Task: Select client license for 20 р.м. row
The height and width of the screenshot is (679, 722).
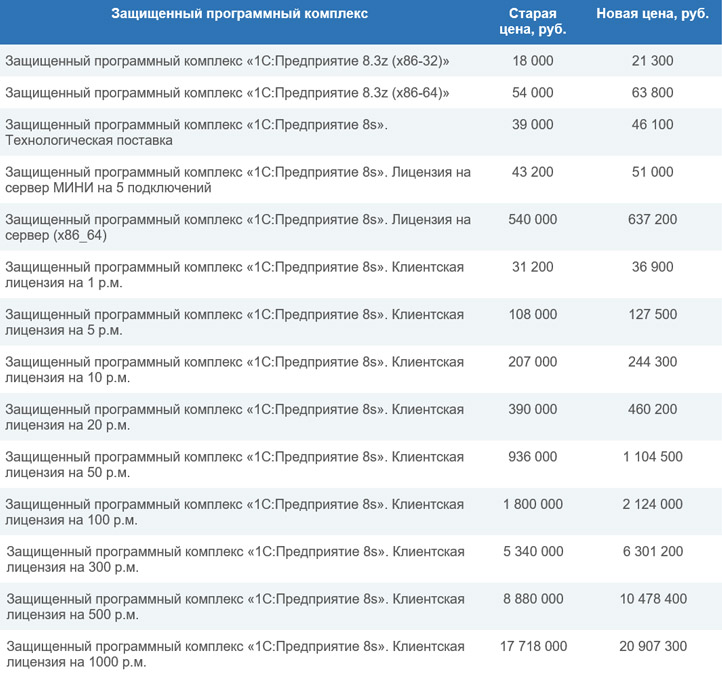Action: [234, 417]
